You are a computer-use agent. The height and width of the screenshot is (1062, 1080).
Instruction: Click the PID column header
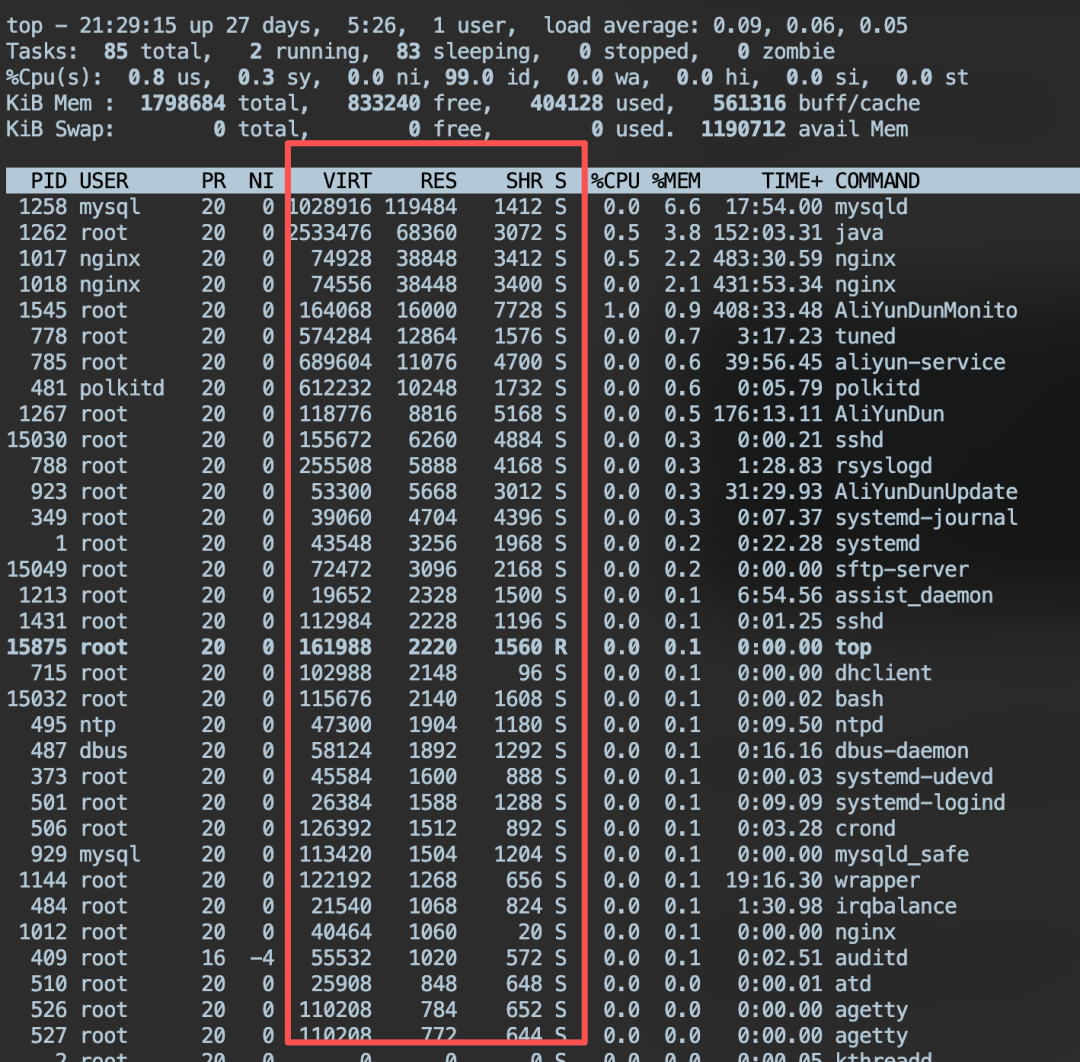pyautogui.click(x=49, y=181)
